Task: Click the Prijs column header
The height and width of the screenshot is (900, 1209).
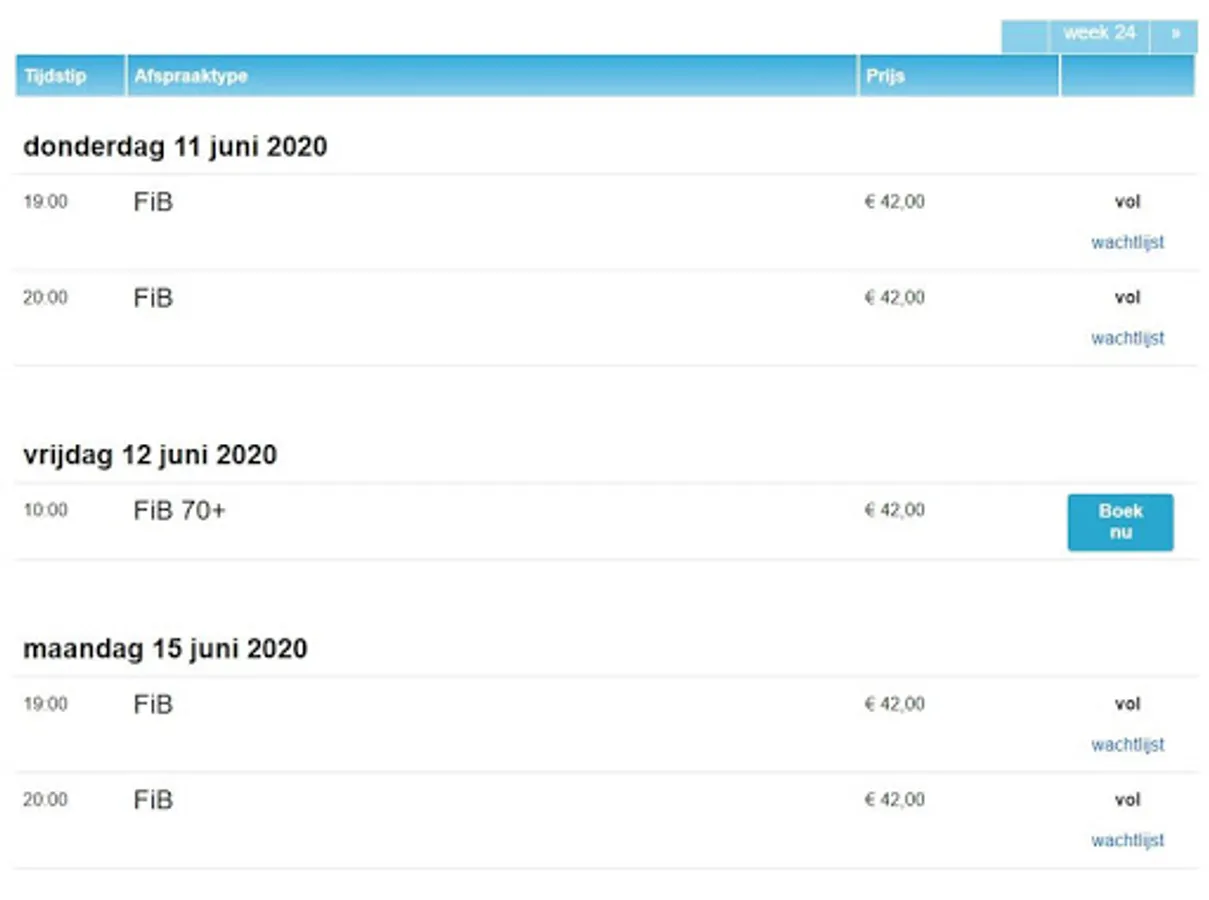Action: [885, 76]
